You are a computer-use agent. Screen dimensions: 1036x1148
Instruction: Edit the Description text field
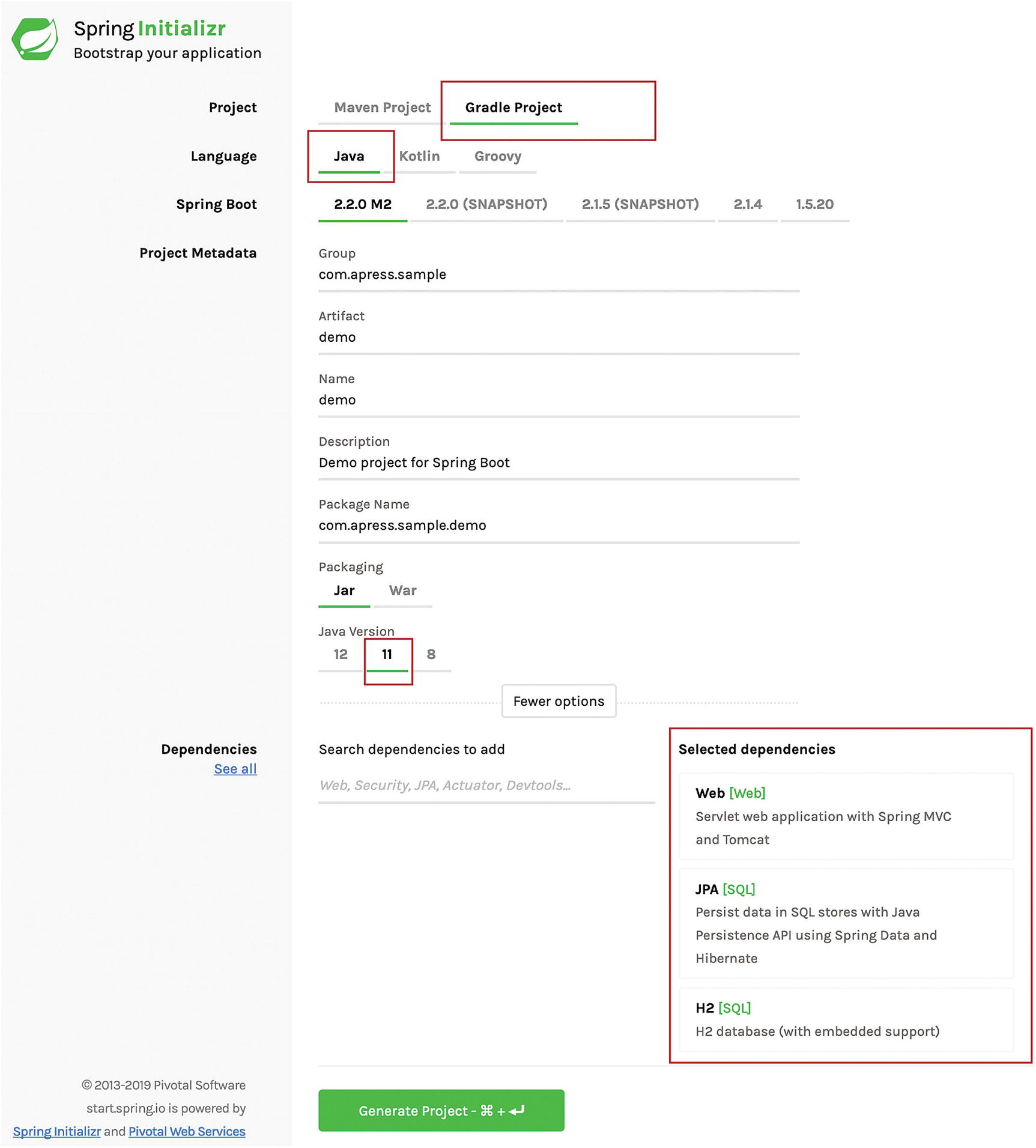[559, 463]
